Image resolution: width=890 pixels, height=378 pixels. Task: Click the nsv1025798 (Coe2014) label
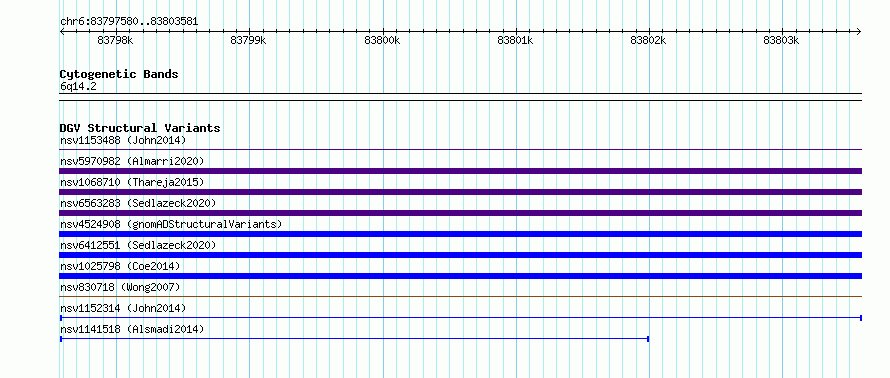click(x=120, y=266)
